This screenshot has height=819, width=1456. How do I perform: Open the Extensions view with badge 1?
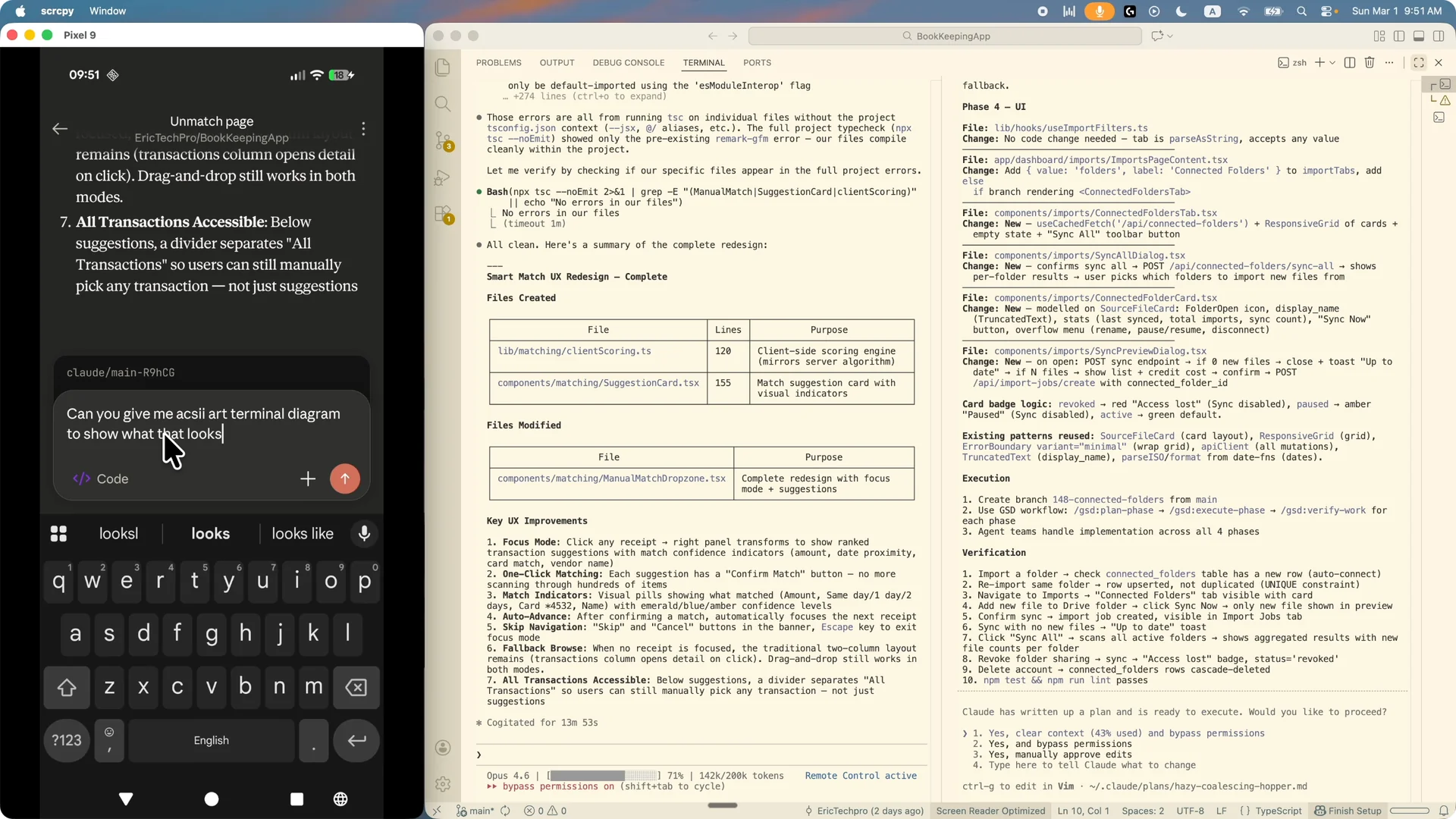pyautogui.click(x=443, y=214)
